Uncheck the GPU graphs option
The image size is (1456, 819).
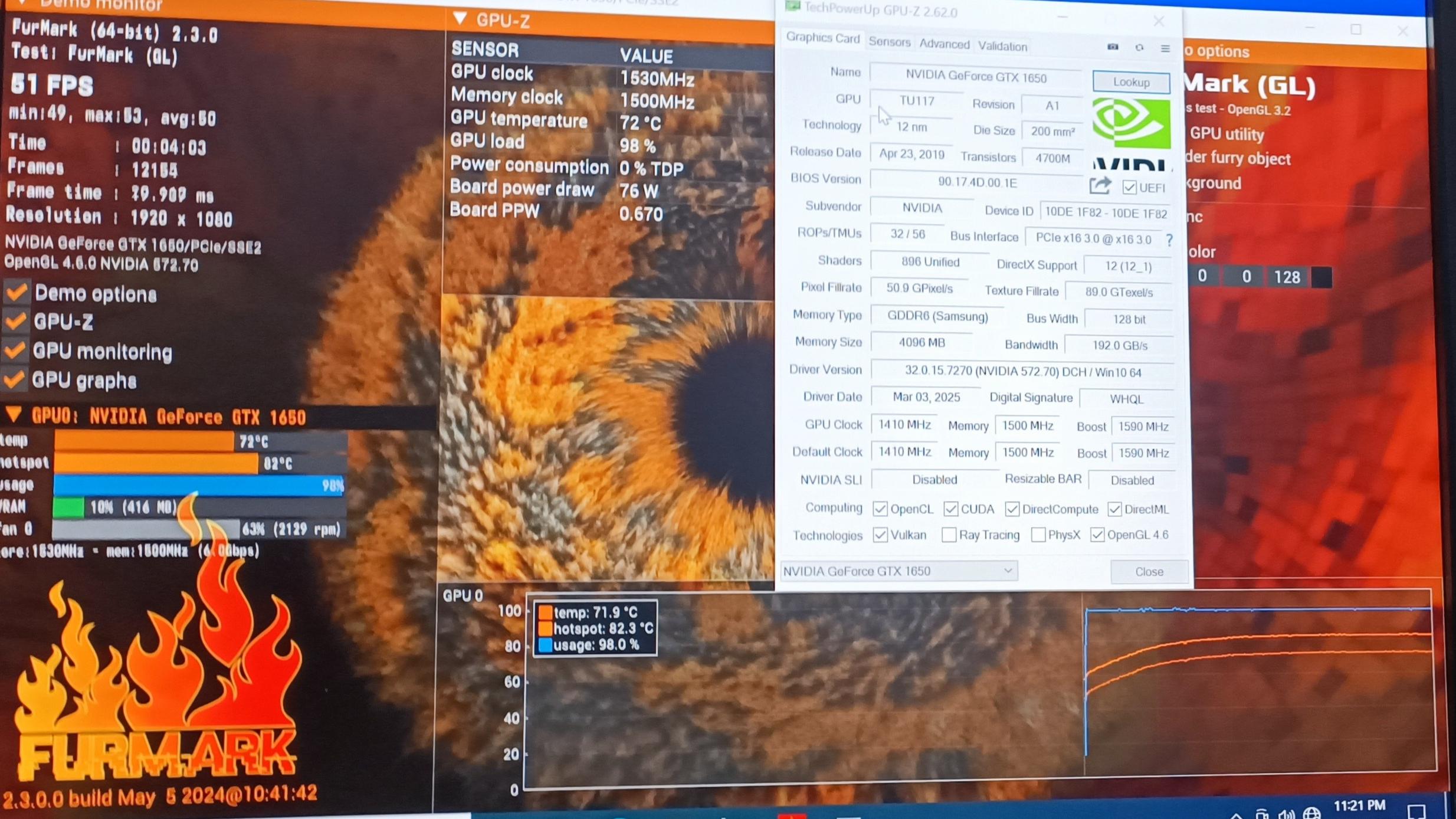tap(15, 379)
